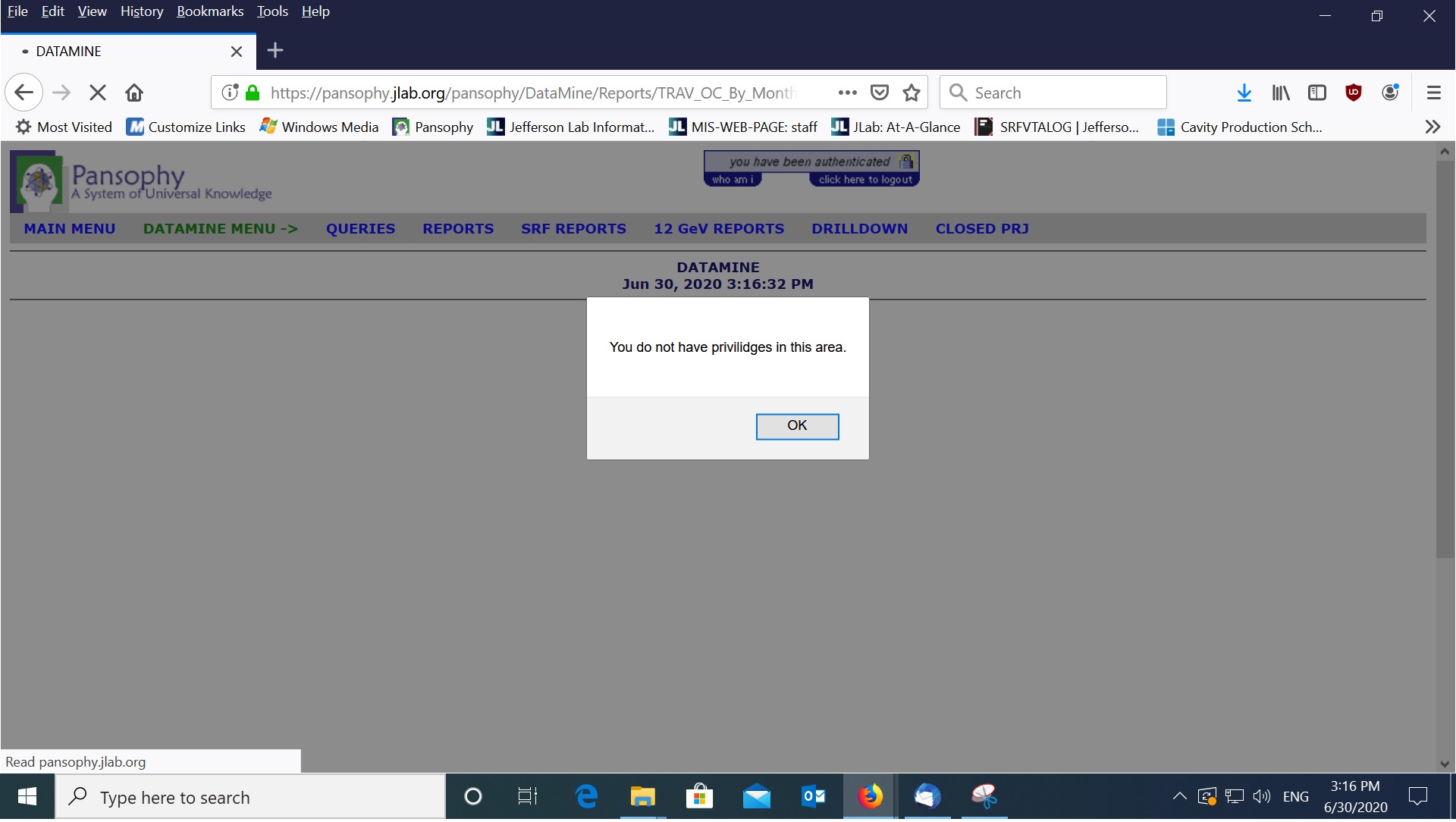Viewport: 1456px width, 822px height.
Task: Toggle the sidebar view icon
Action: (1317, 93)
